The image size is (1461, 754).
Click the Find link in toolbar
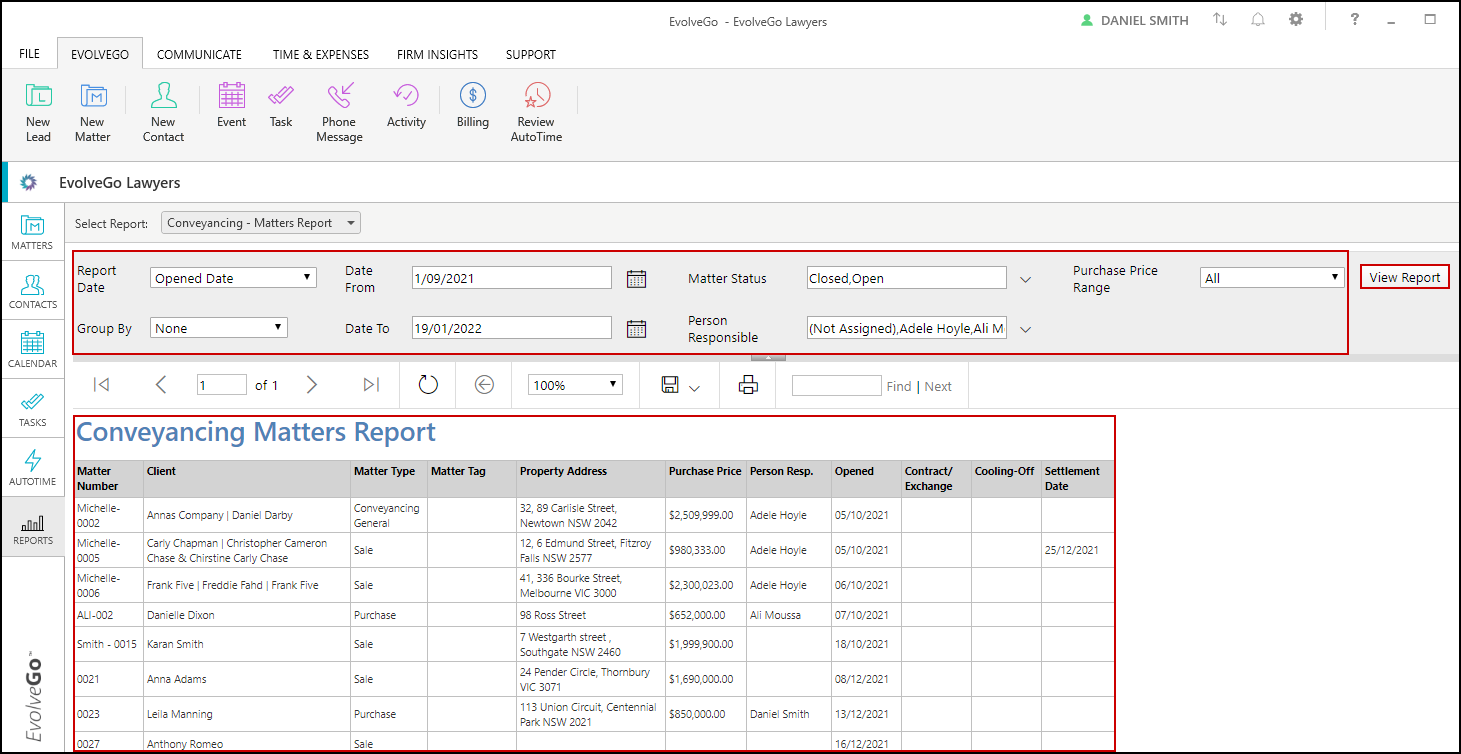pos(898,386)
